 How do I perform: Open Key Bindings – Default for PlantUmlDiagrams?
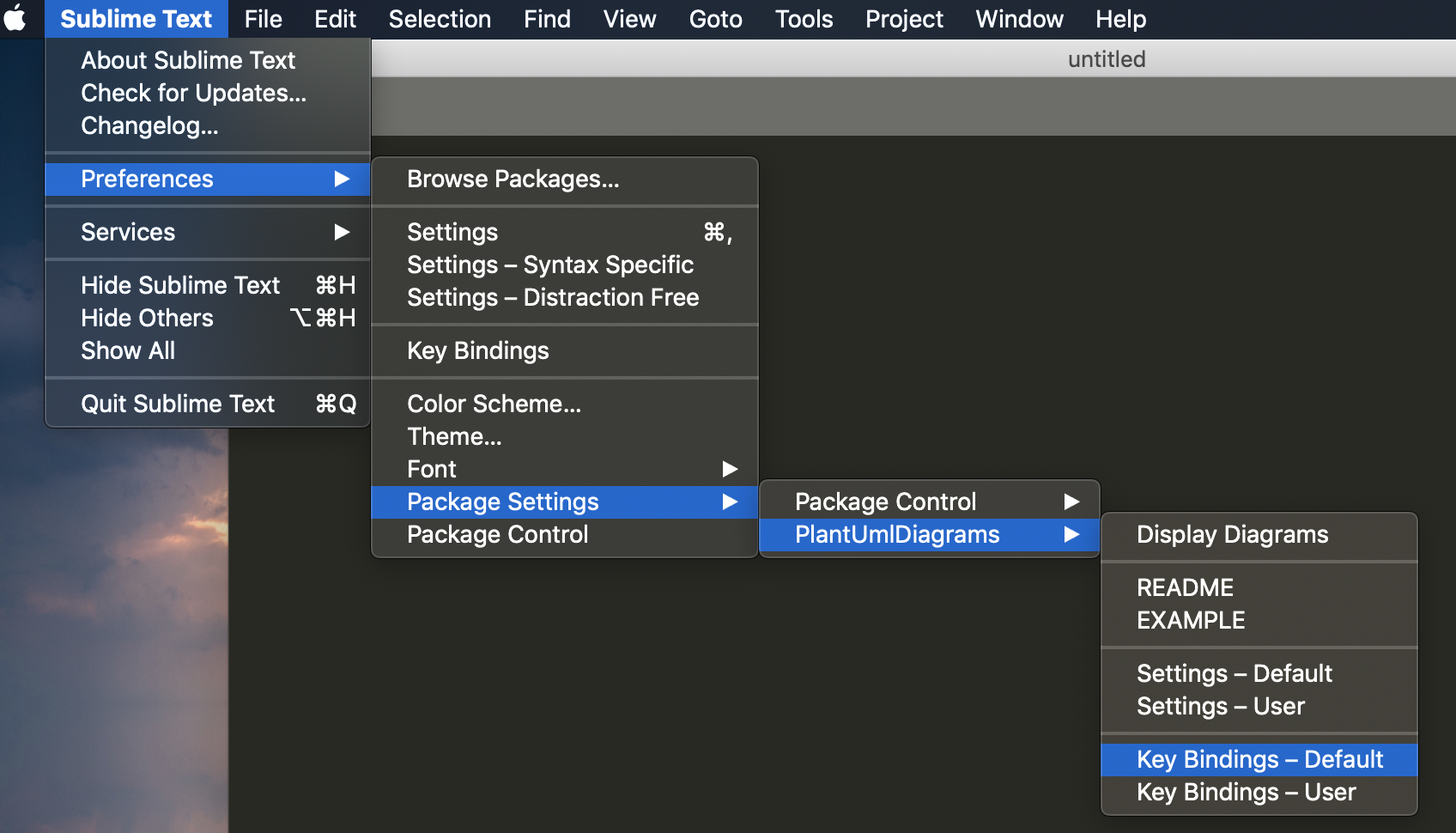[1259, 760]
